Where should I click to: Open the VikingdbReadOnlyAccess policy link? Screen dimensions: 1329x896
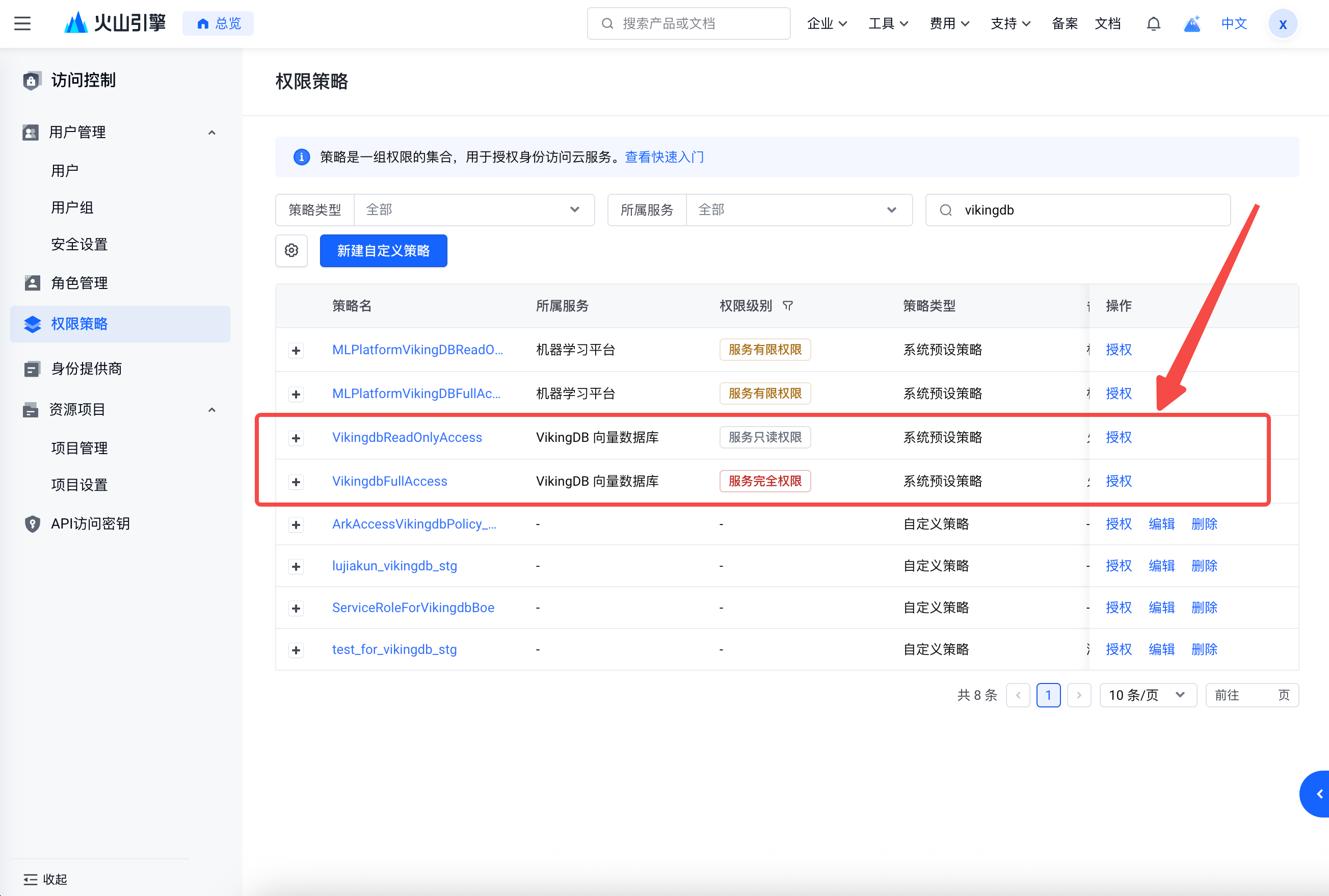coord(407,437)
